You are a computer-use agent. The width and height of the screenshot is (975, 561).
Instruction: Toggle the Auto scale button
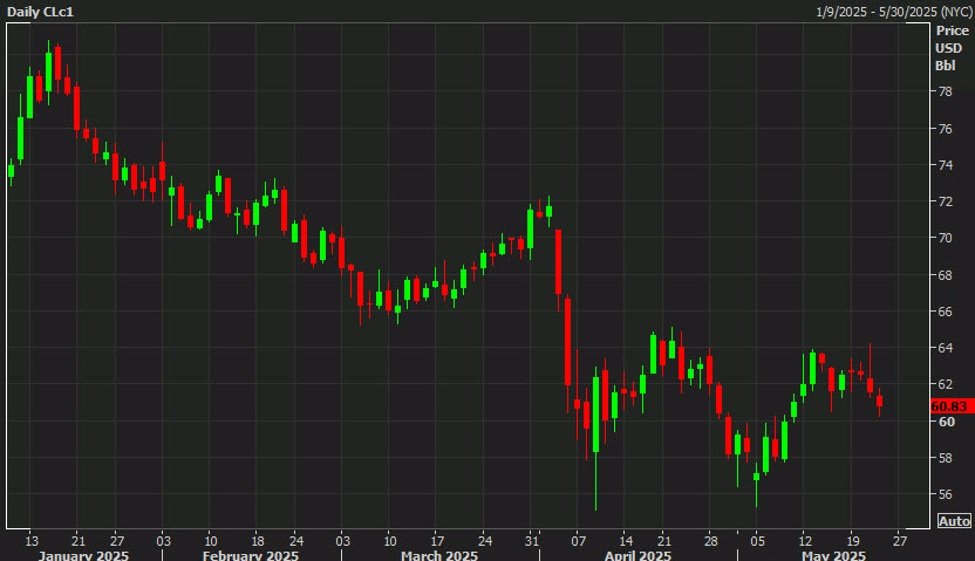(954, 521)
